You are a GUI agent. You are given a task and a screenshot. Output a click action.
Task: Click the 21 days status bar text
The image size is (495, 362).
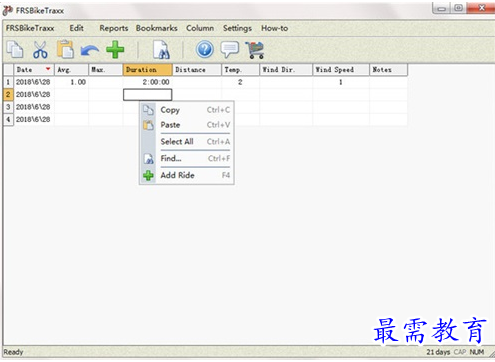pyautogui.click(x=438, y=352)
